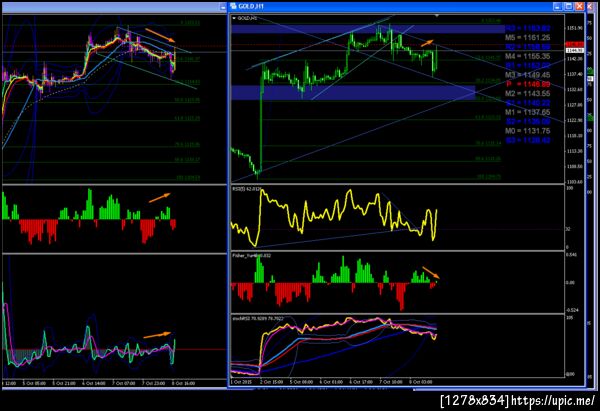This screenshot has height=411, width=600.
Task: Click the M4 = 1155.35 pivot label
Action: [528, 56]
